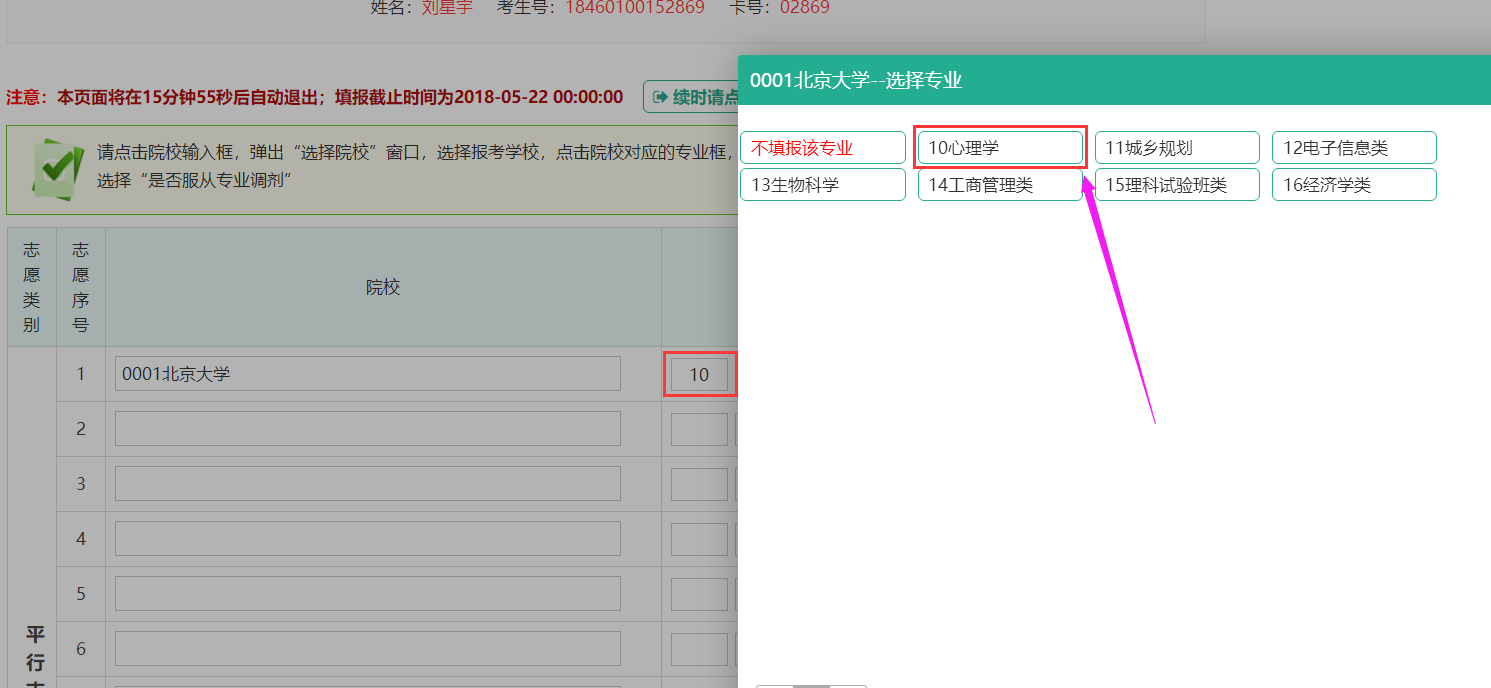
Task: Click first major code box in row 2
Action: (699, 429)
